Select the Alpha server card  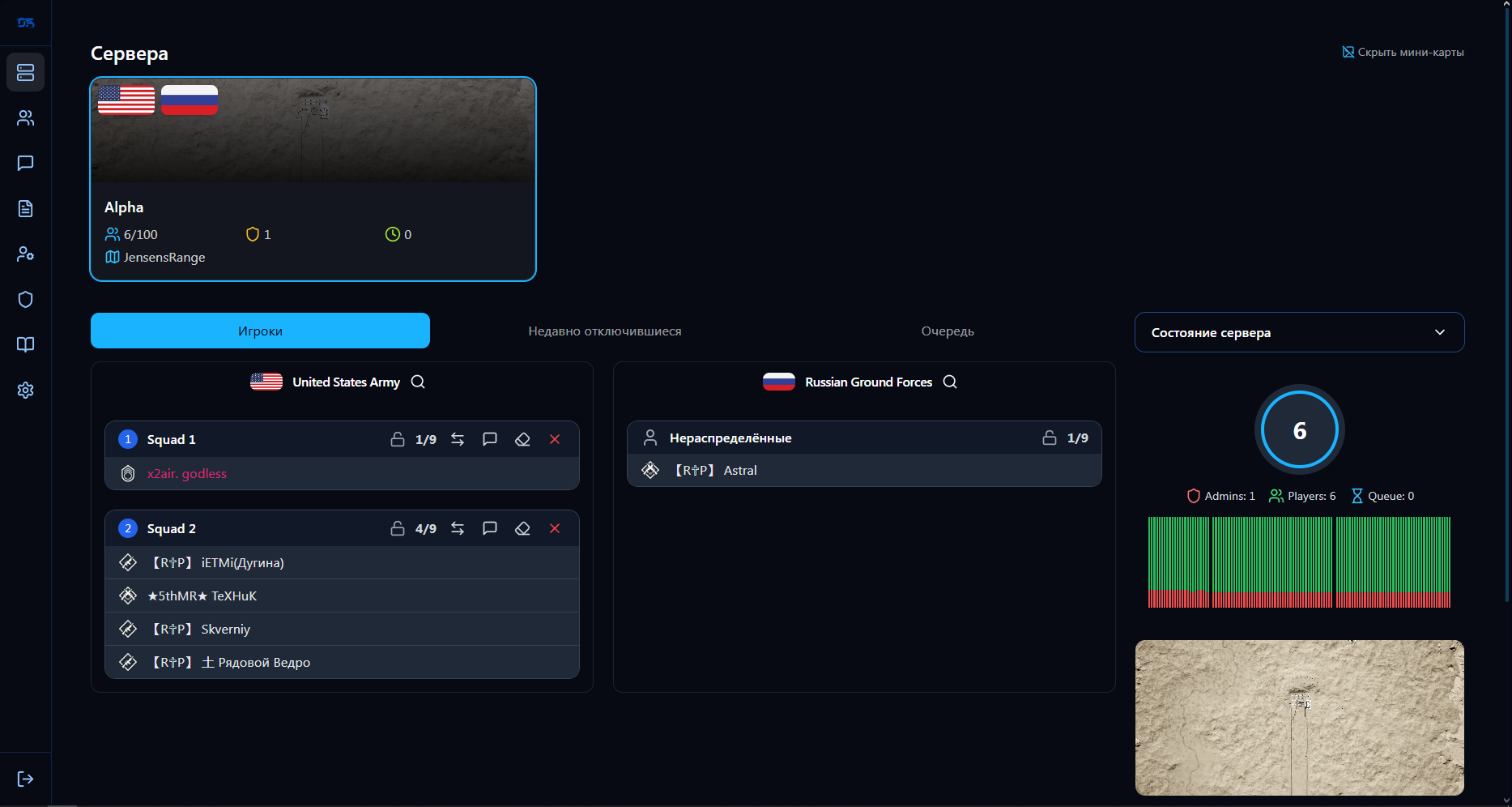tap(313, 179)
